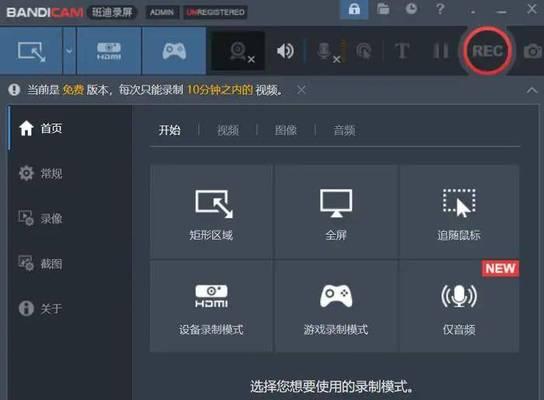Dismiss the free version notice
Image resolution: width=544 pixels, height=400 pixels.
coord(301,90)
